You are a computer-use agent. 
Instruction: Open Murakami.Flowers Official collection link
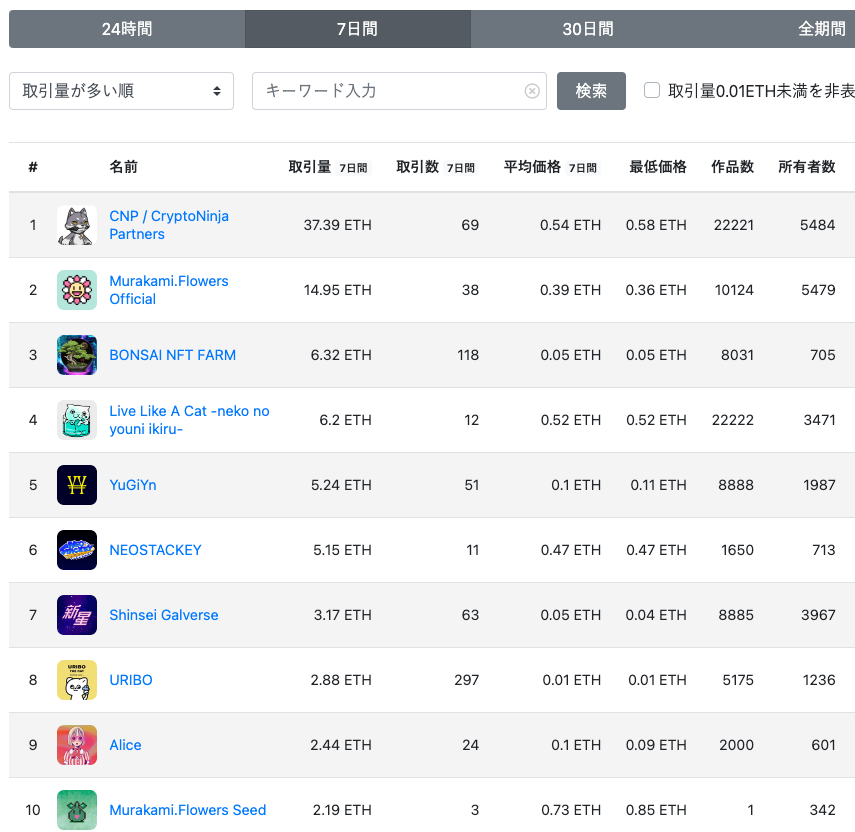[169, 290]
